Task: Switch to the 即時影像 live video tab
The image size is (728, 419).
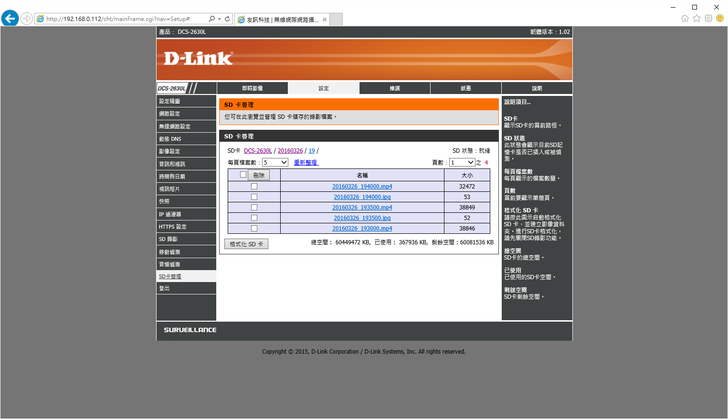Action: (x=253, y=88)
